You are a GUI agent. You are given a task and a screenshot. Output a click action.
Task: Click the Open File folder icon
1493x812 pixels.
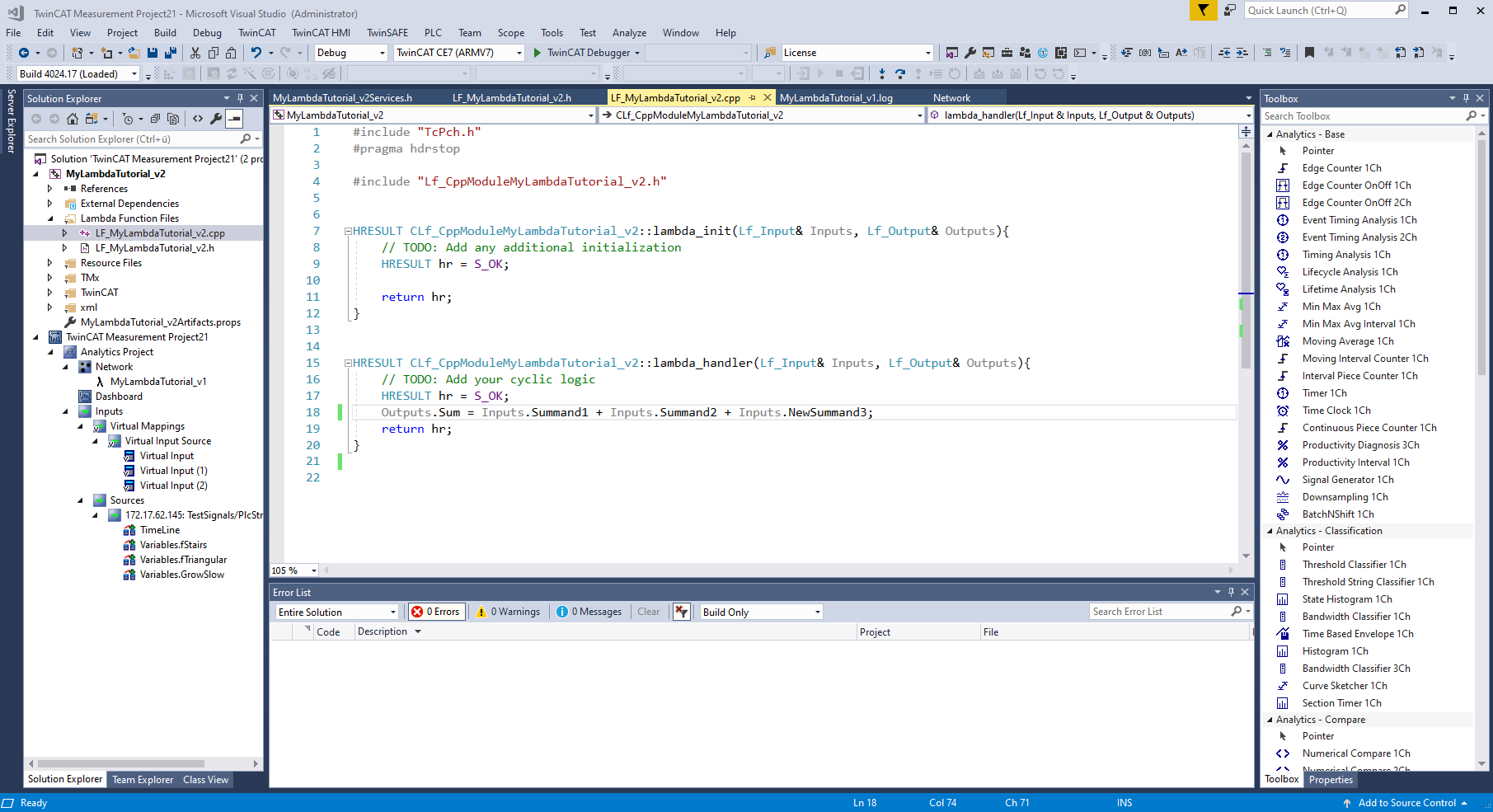134,53
